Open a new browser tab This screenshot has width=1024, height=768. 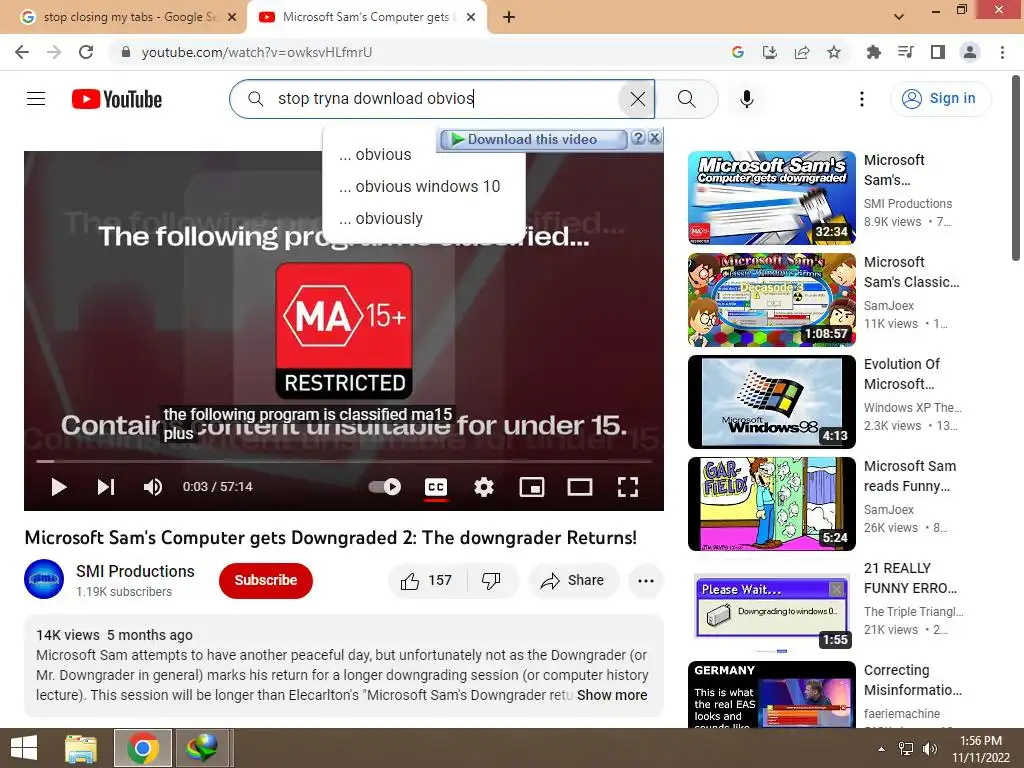(x=509, y=17)
